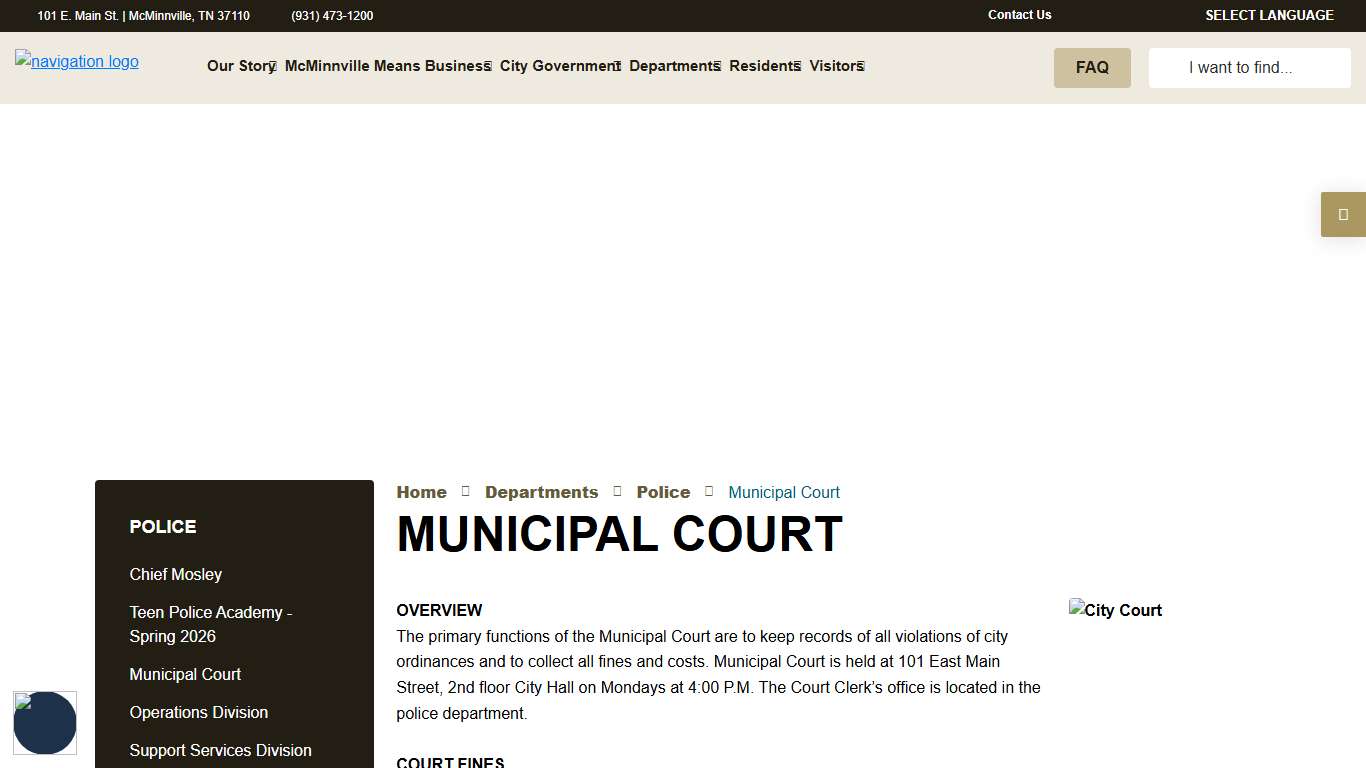
Task: Open the Our Story menu
Action: tap(237, 66)
